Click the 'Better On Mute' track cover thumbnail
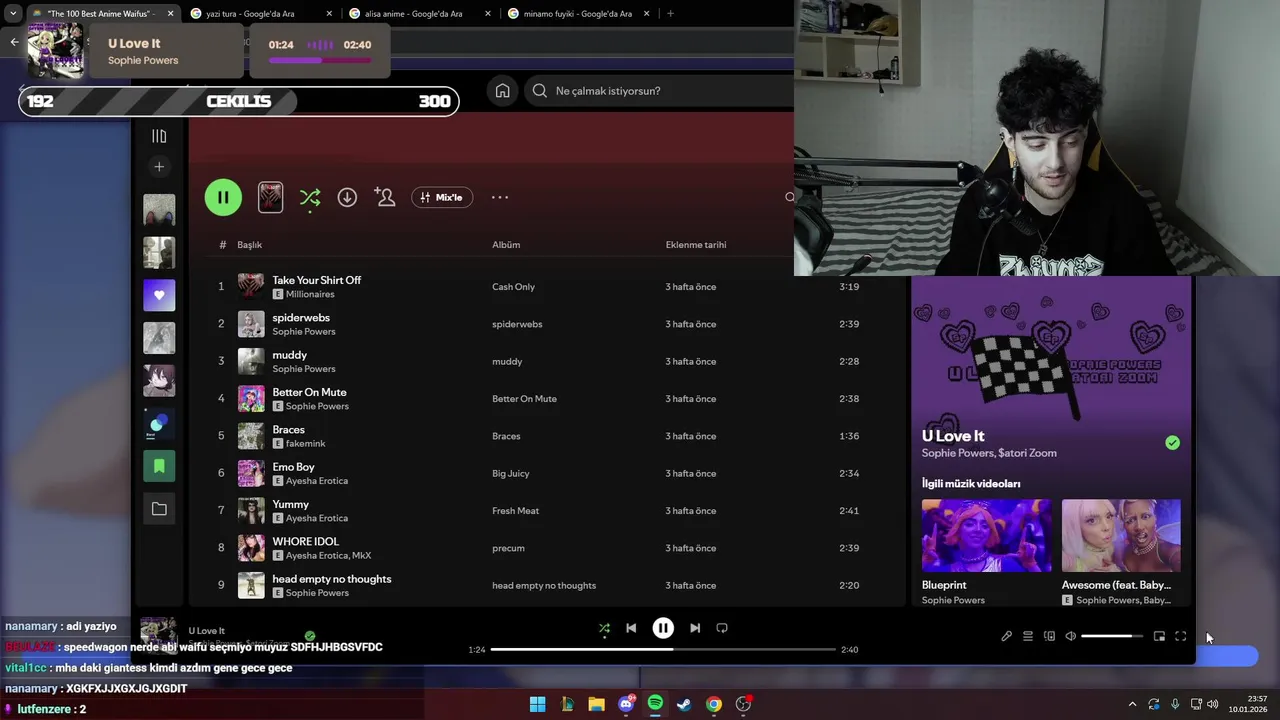Image resolution: width=1280 pixels, height=720 pixels. click(251, 398)
